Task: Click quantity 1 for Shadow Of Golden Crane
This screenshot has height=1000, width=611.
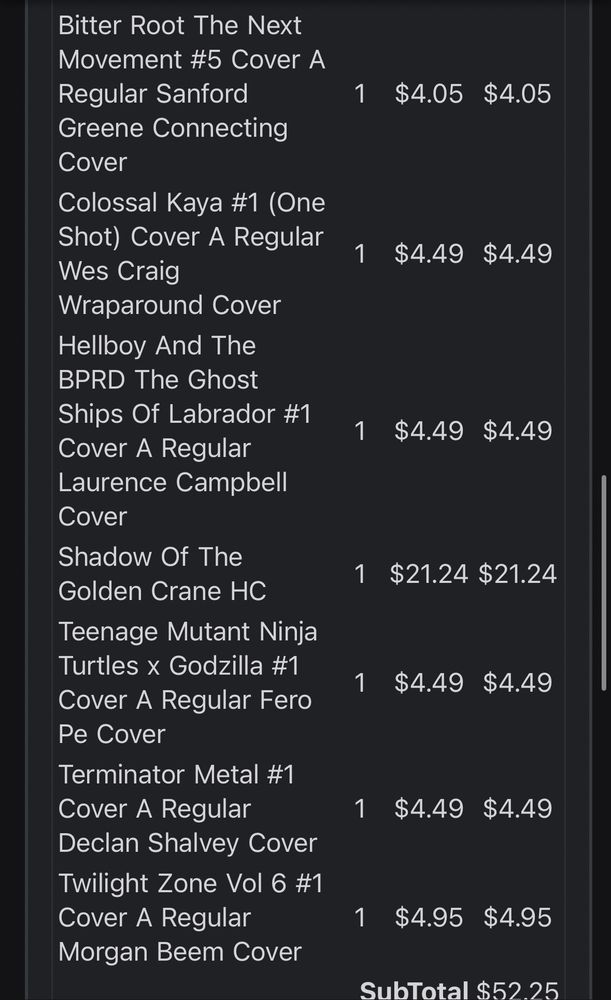Action: (x=360, y=574)
